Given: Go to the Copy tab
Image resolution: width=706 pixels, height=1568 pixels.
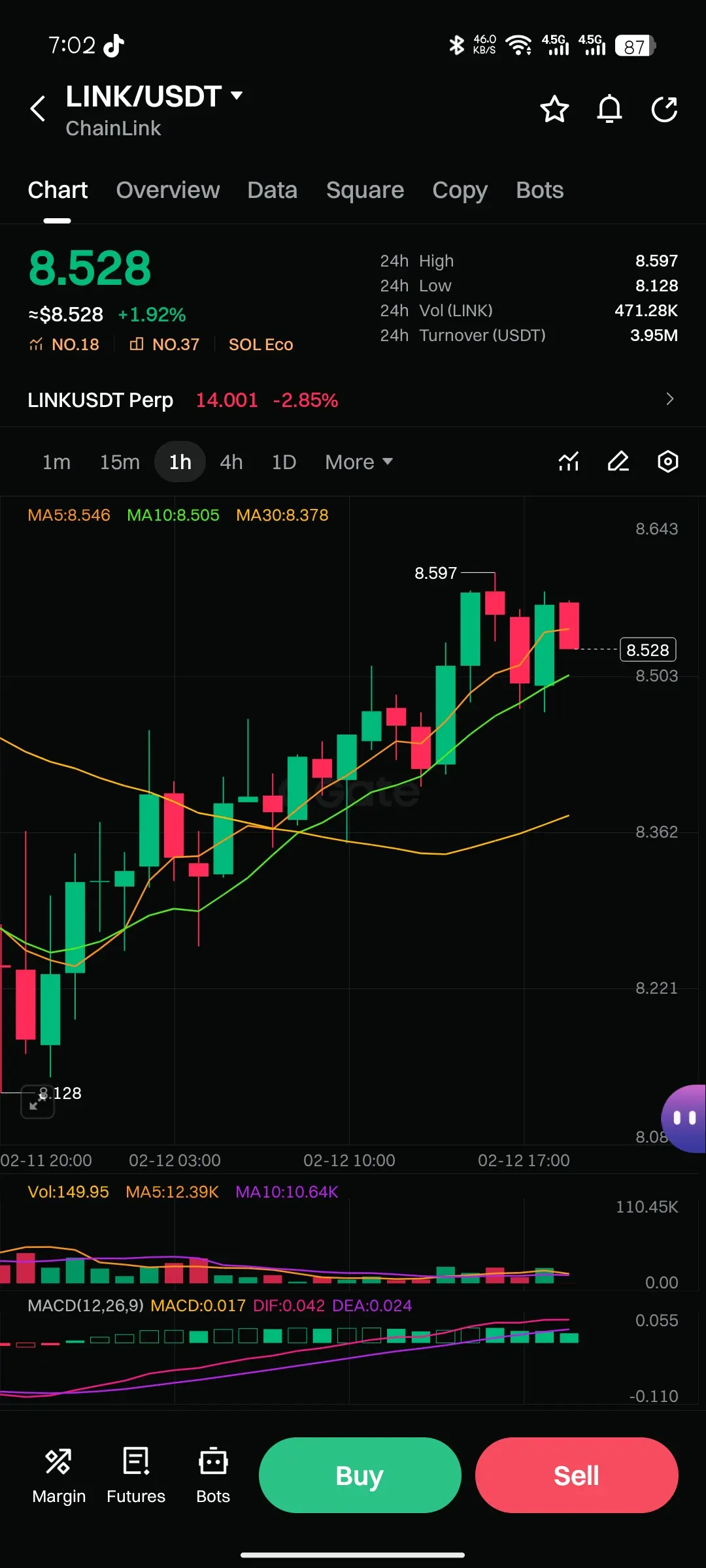Looking at the screenshot, I should pyautogui.click(x=460, y=190).
